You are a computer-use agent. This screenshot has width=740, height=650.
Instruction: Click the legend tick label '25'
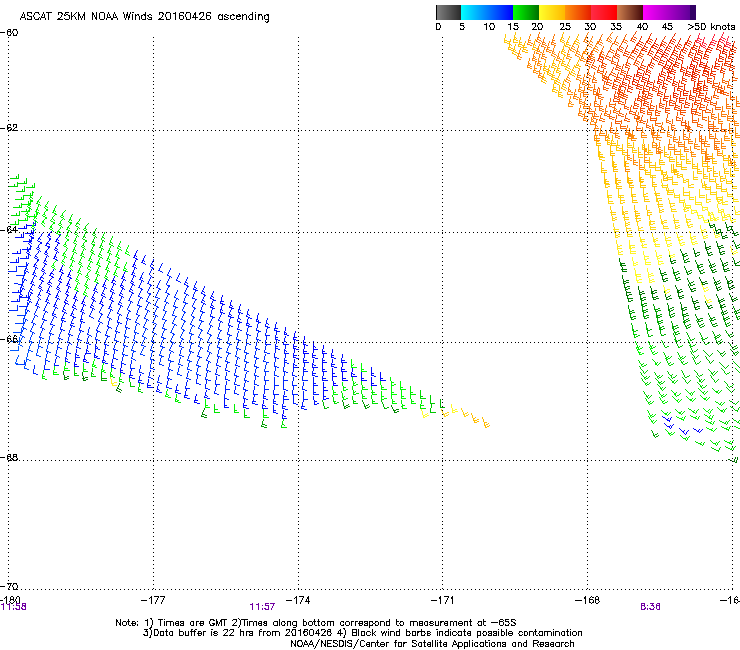point(565,27)
